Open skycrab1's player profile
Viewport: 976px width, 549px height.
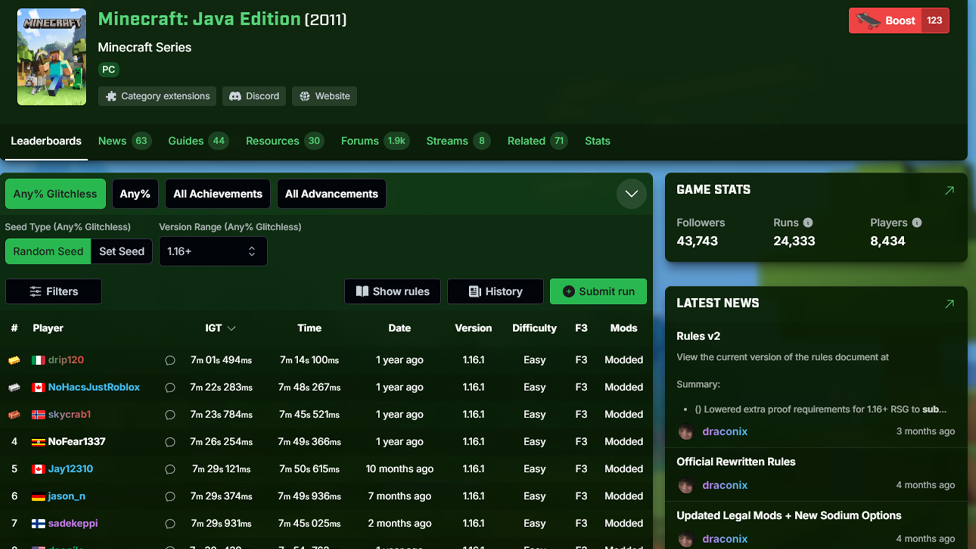70,415
